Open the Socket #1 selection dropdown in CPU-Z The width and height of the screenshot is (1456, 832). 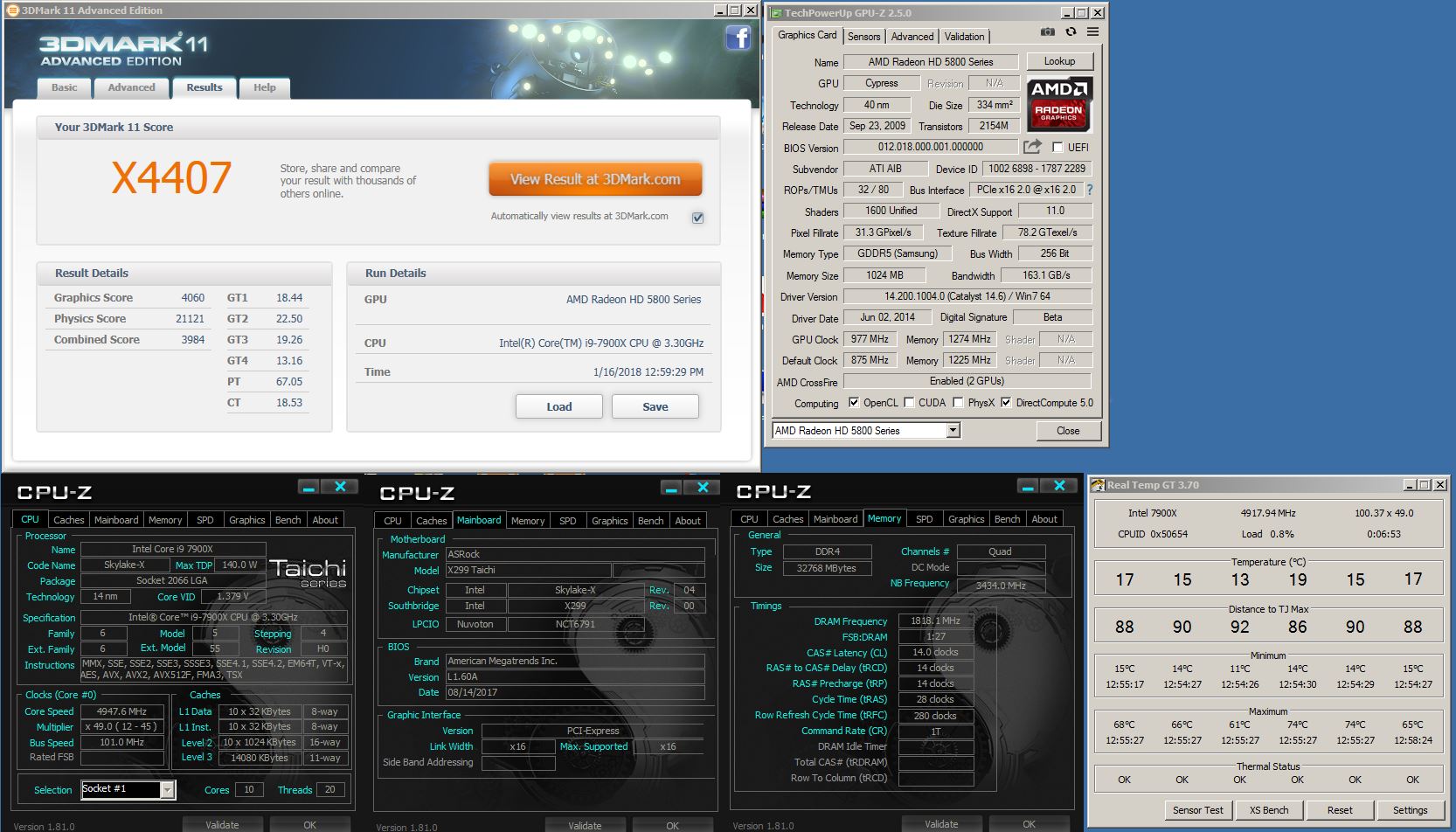click(167, 789)
